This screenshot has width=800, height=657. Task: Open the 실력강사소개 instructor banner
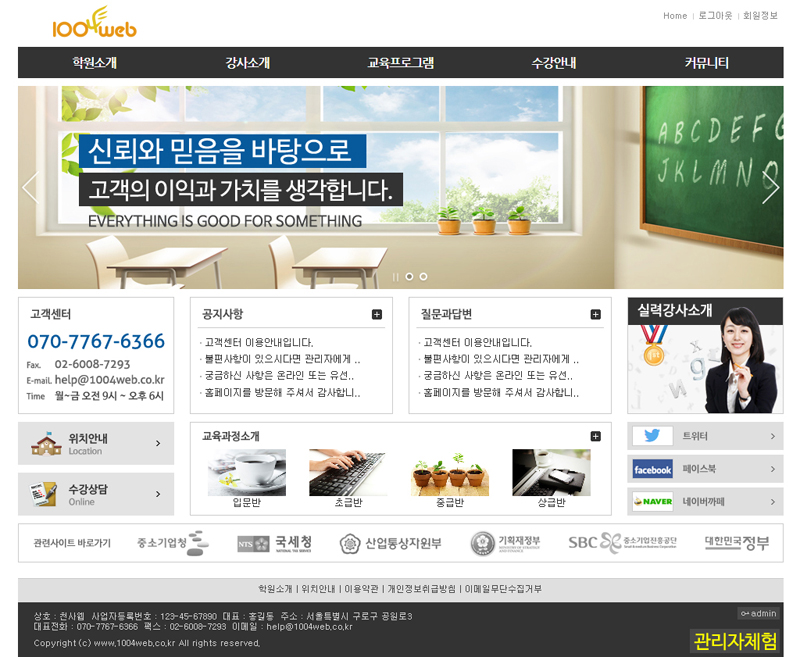point(705,355)
